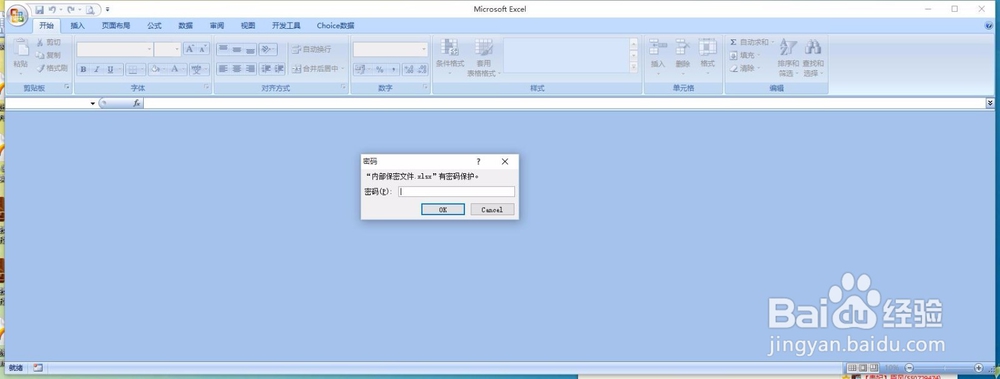Open the 开发工具 tab
Viewport: 1000px width, 379px height.
[286, 26]
